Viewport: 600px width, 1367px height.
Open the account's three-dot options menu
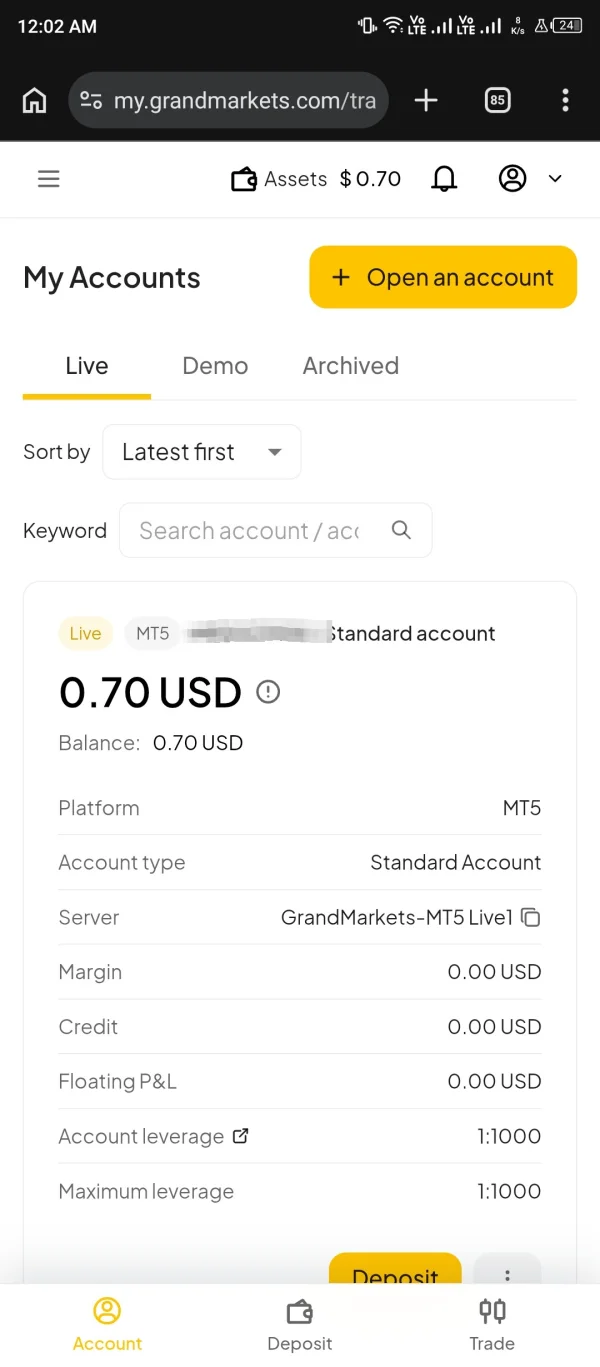[x=507, y=1268]
